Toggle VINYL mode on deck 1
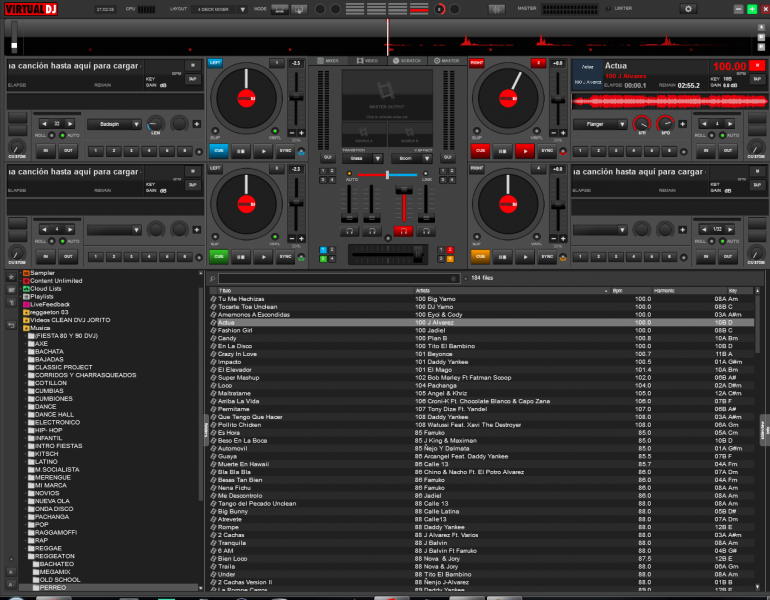 click(275, 131)
